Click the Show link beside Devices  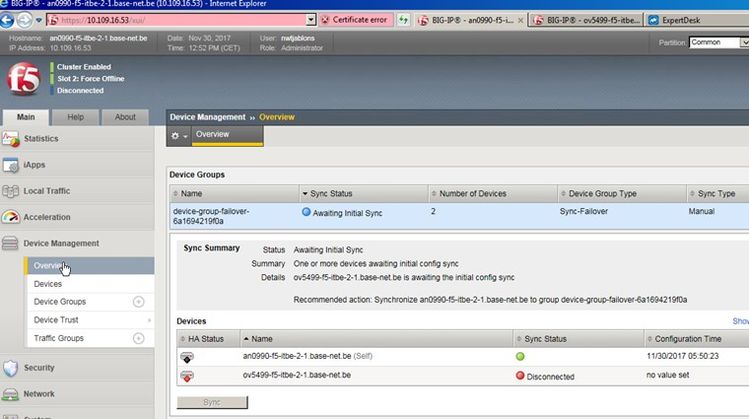coord(741,321)
